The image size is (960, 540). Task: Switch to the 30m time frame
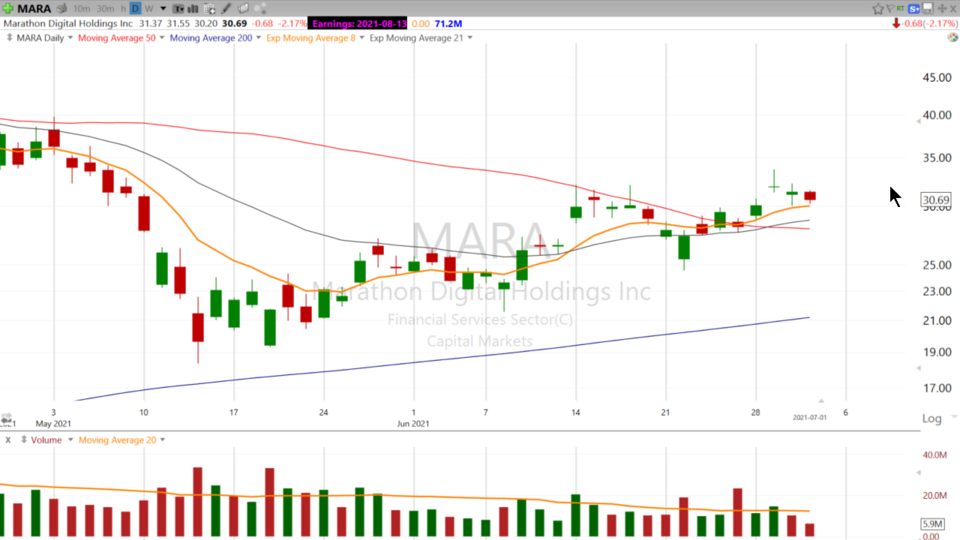pyautogui.click(x=105, y=9)
